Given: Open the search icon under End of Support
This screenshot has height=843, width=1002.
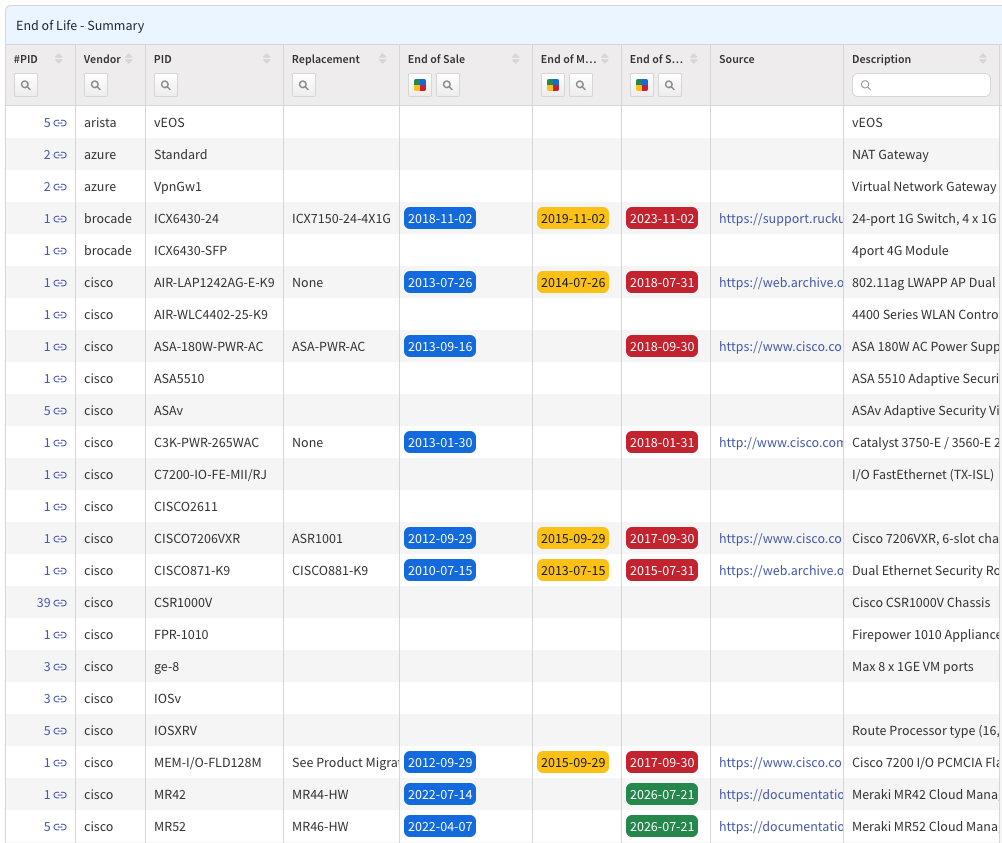Looking at the screenshot, I should [x=670, y=85].
